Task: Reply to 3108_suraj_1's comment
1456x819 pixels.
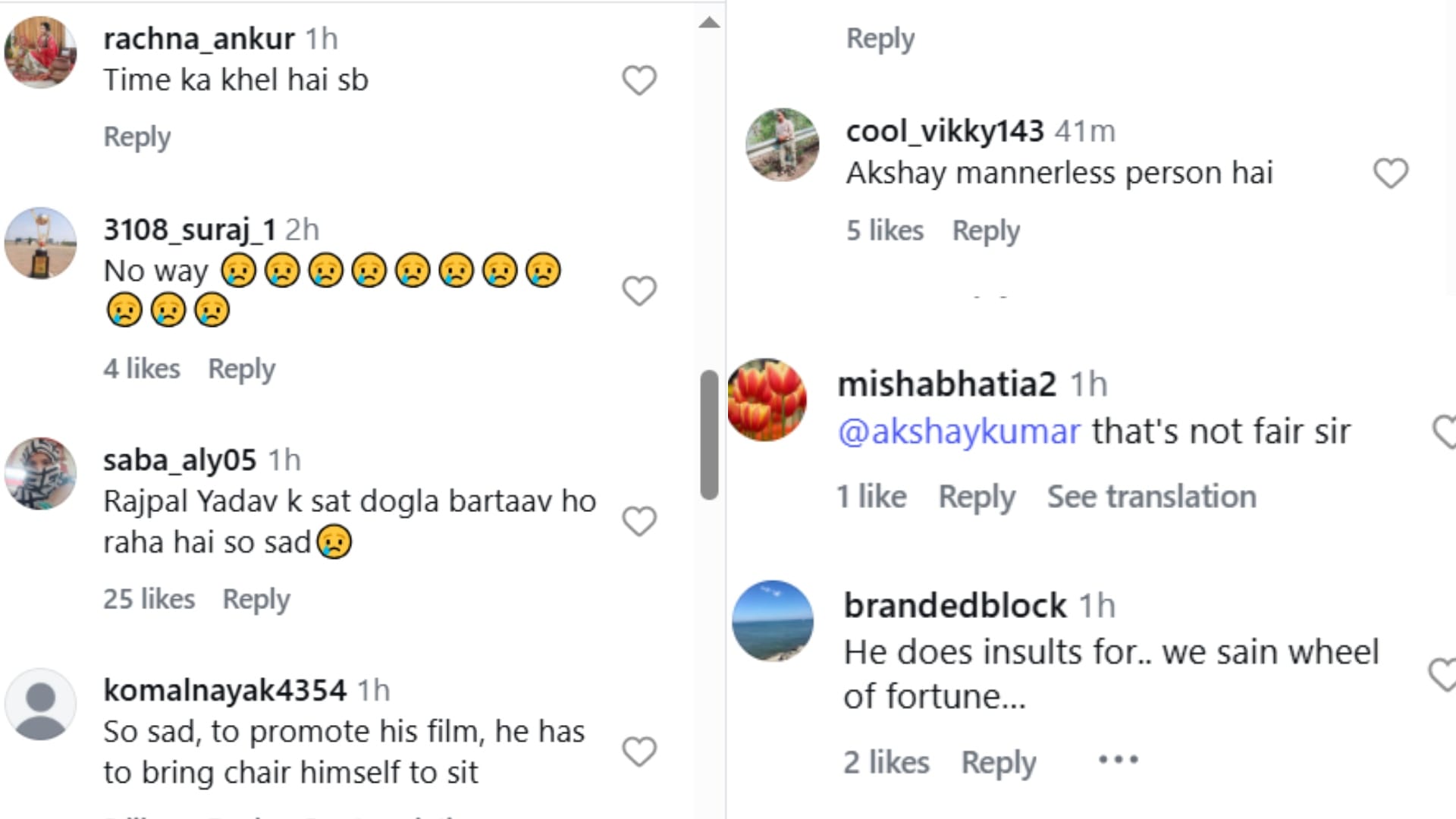Action: [x=242, y=369]
